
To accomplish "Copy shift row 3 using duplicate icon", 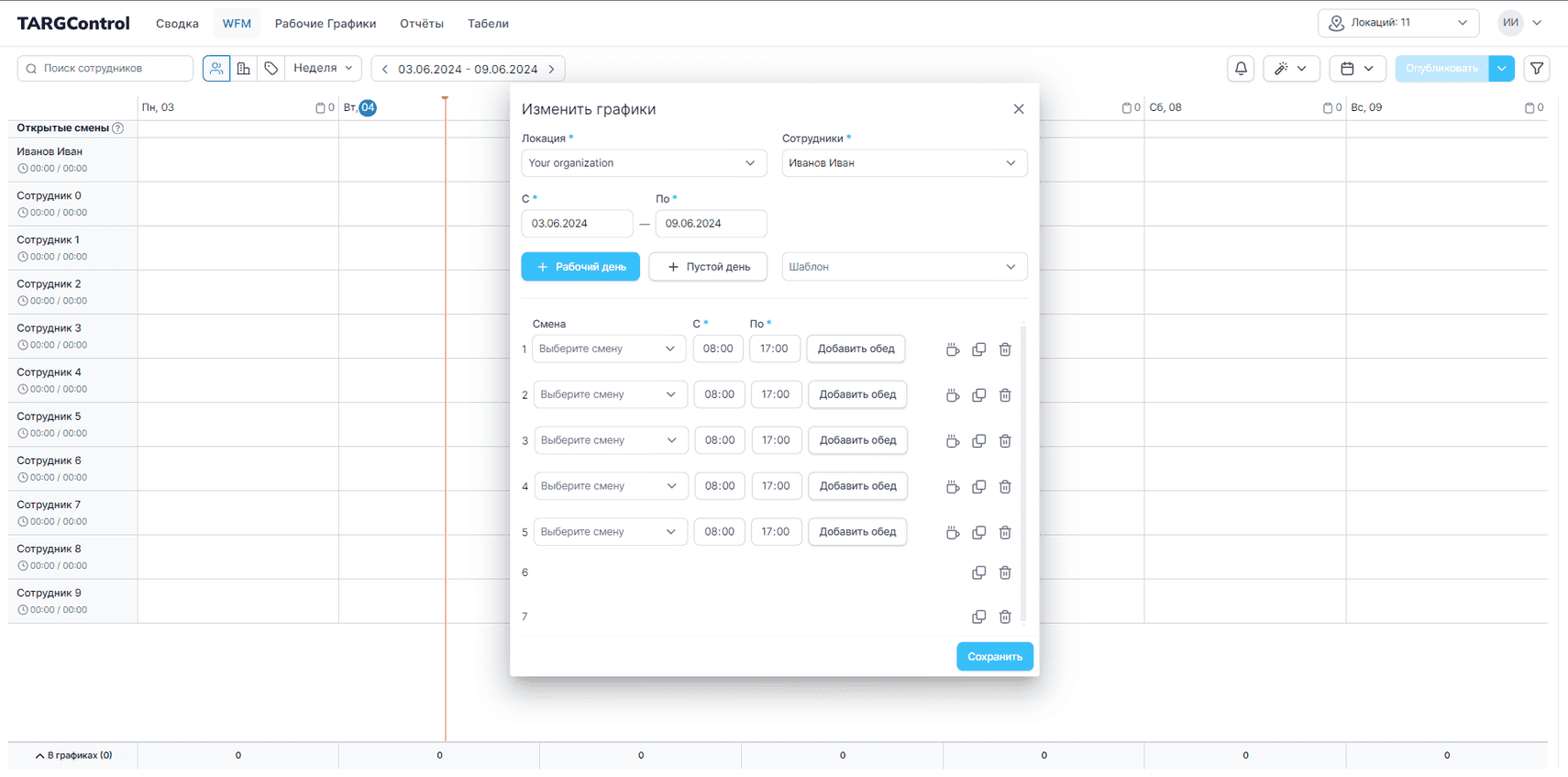I will click(x=978, y=441).
